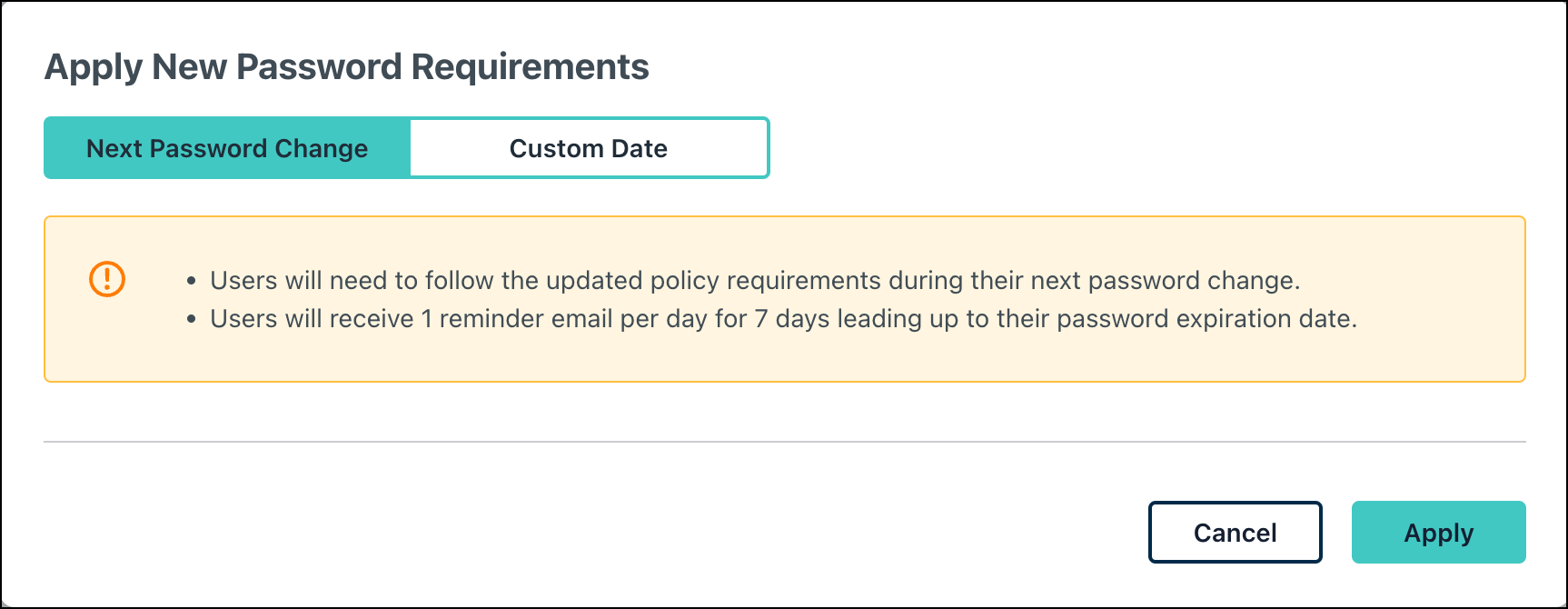The image size is (1568, 609).
Task: Select the Next Password Change option
Action: click(x=227, y=148)
